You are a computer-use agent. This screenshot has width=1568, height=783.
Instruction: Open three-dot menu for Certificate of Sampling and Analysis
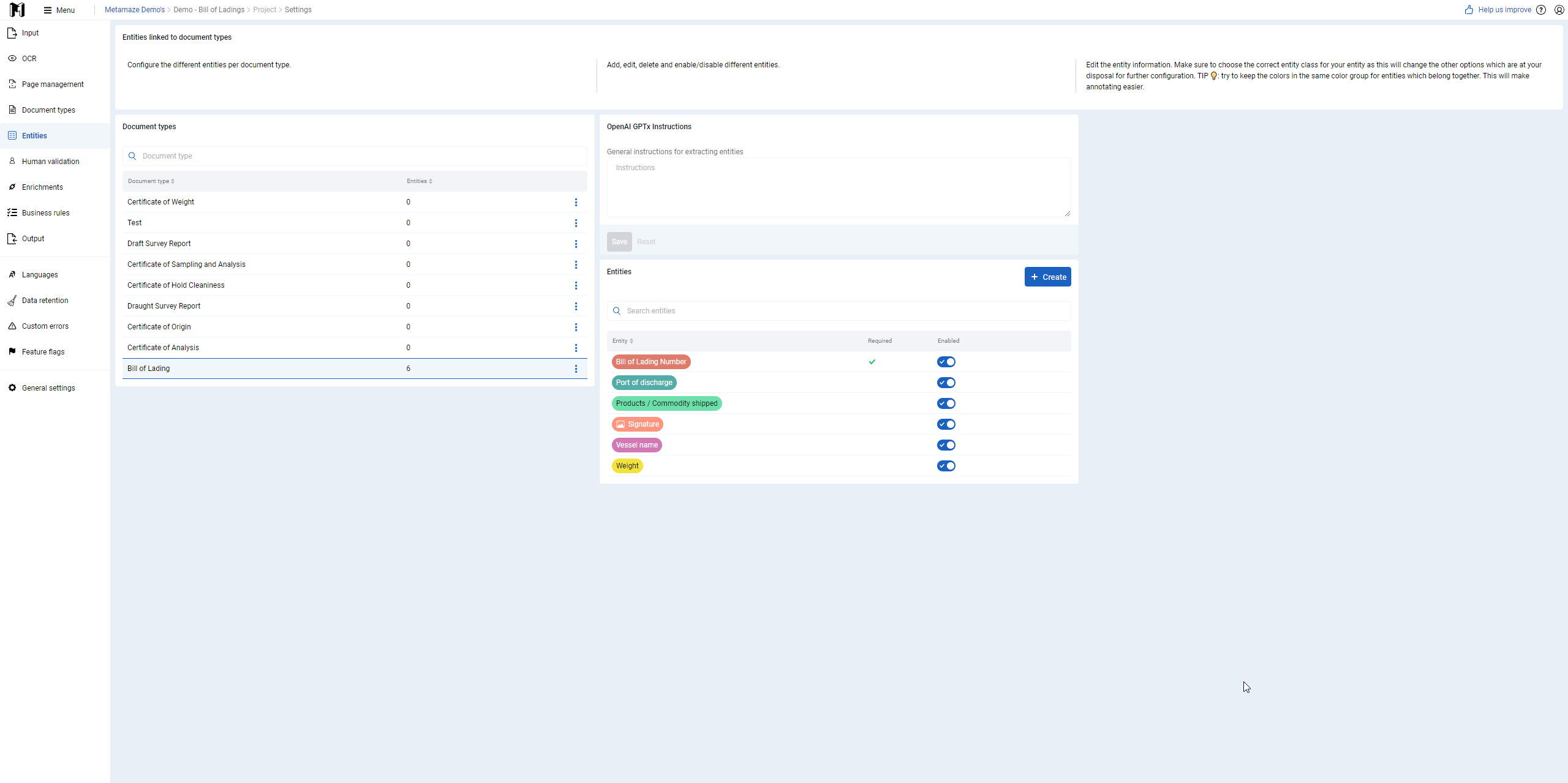[576, 264]
